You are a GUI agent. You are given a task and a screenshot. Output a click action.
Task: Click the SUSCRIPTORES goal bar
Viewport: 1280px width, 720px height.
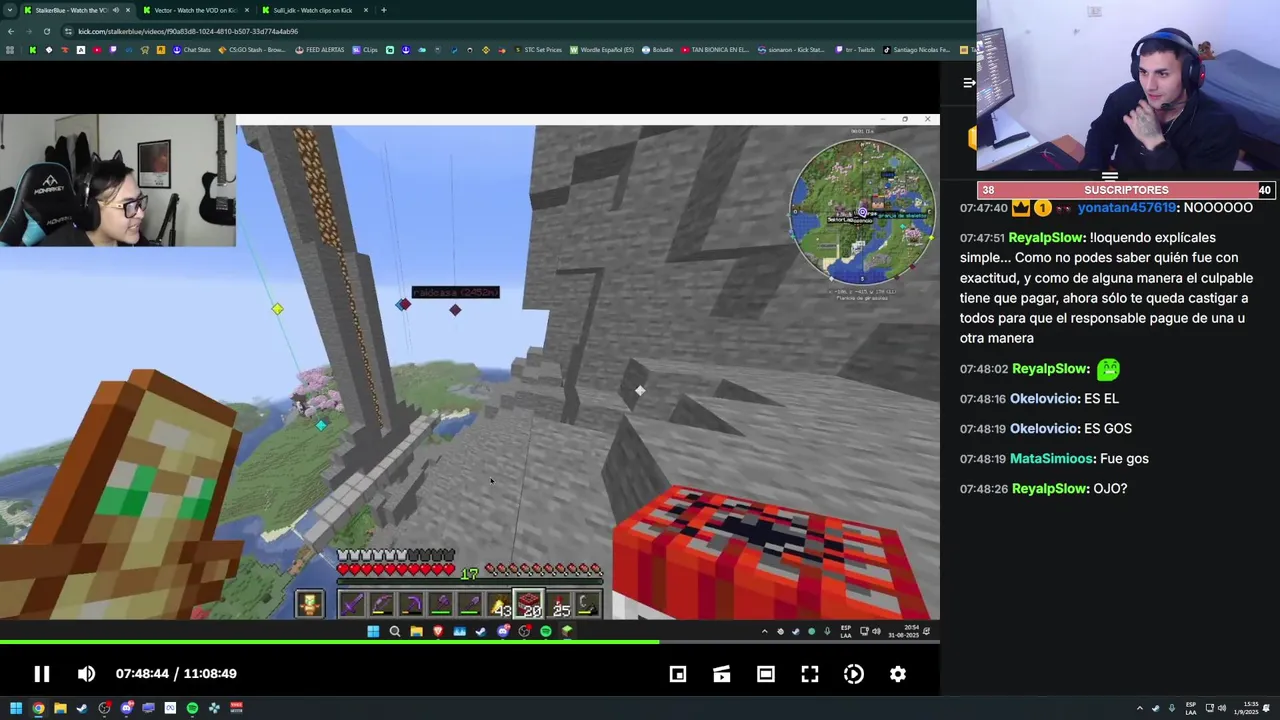tap(1126, 190)
